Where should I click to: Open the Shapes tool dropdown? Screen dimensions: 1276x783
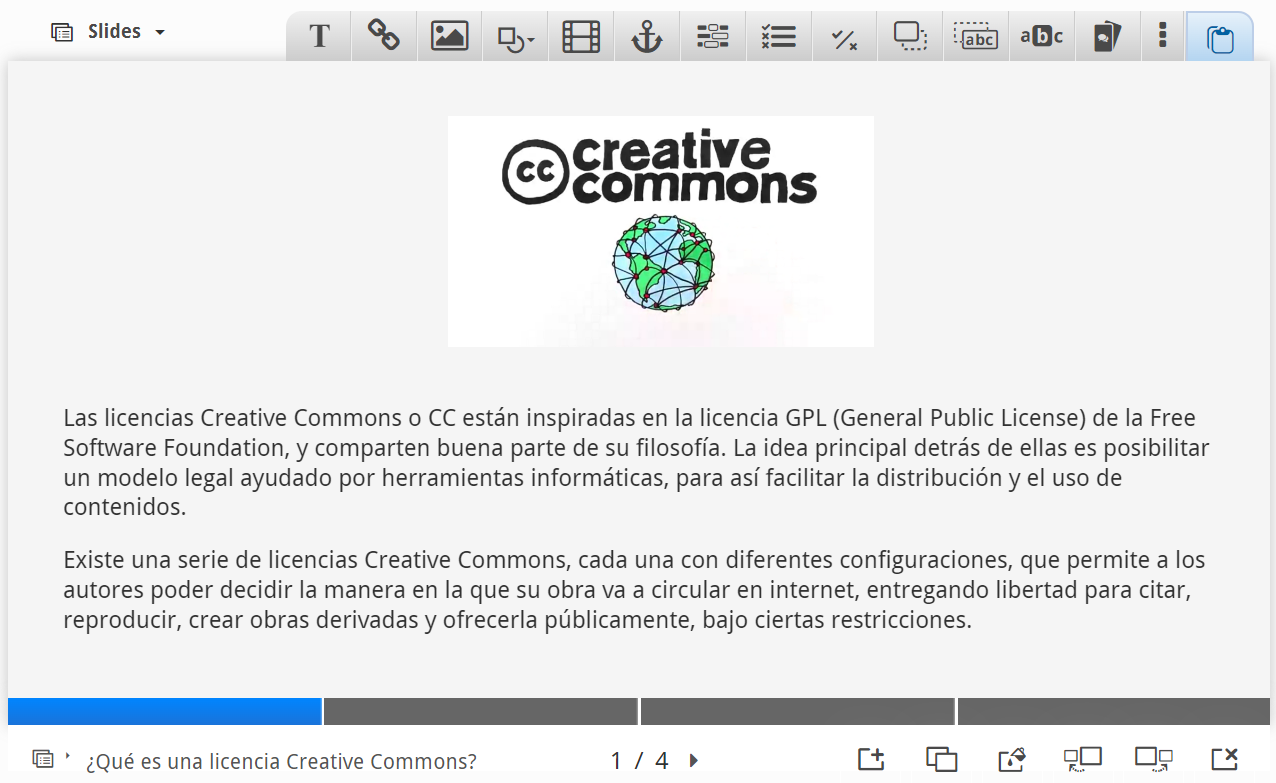[515, 37]
